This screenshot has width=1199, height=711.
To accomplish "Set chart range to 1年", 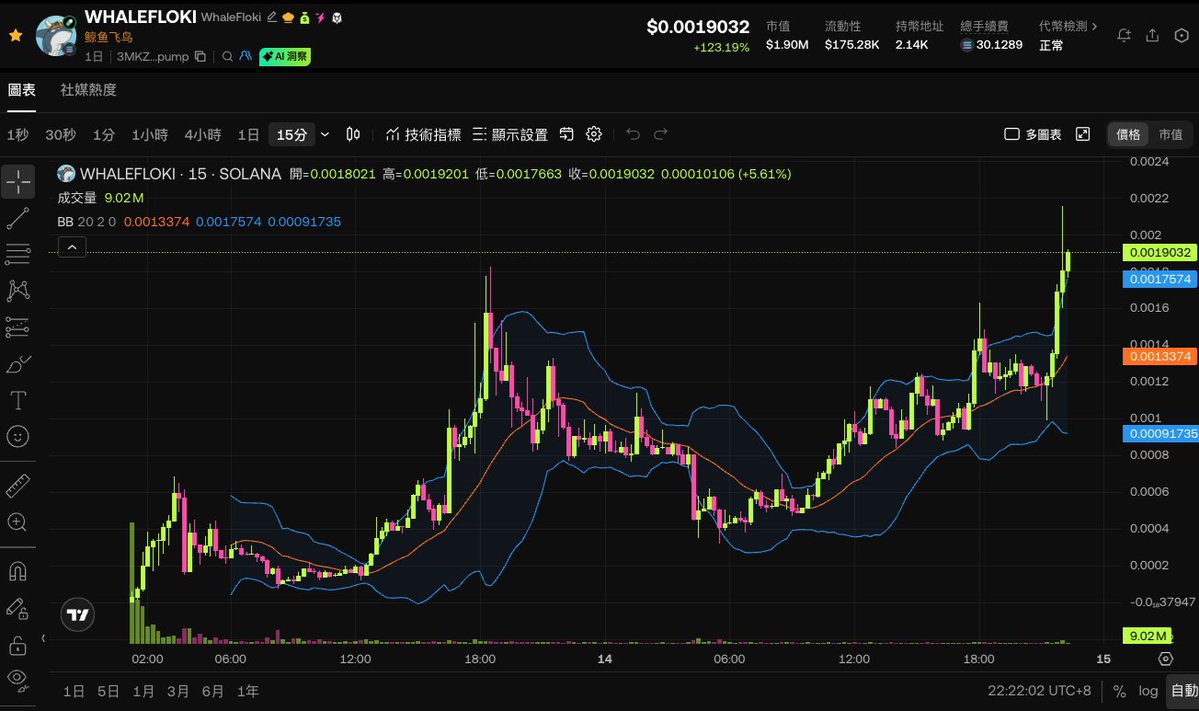I will pyautogui.click(x=248, y=691).
